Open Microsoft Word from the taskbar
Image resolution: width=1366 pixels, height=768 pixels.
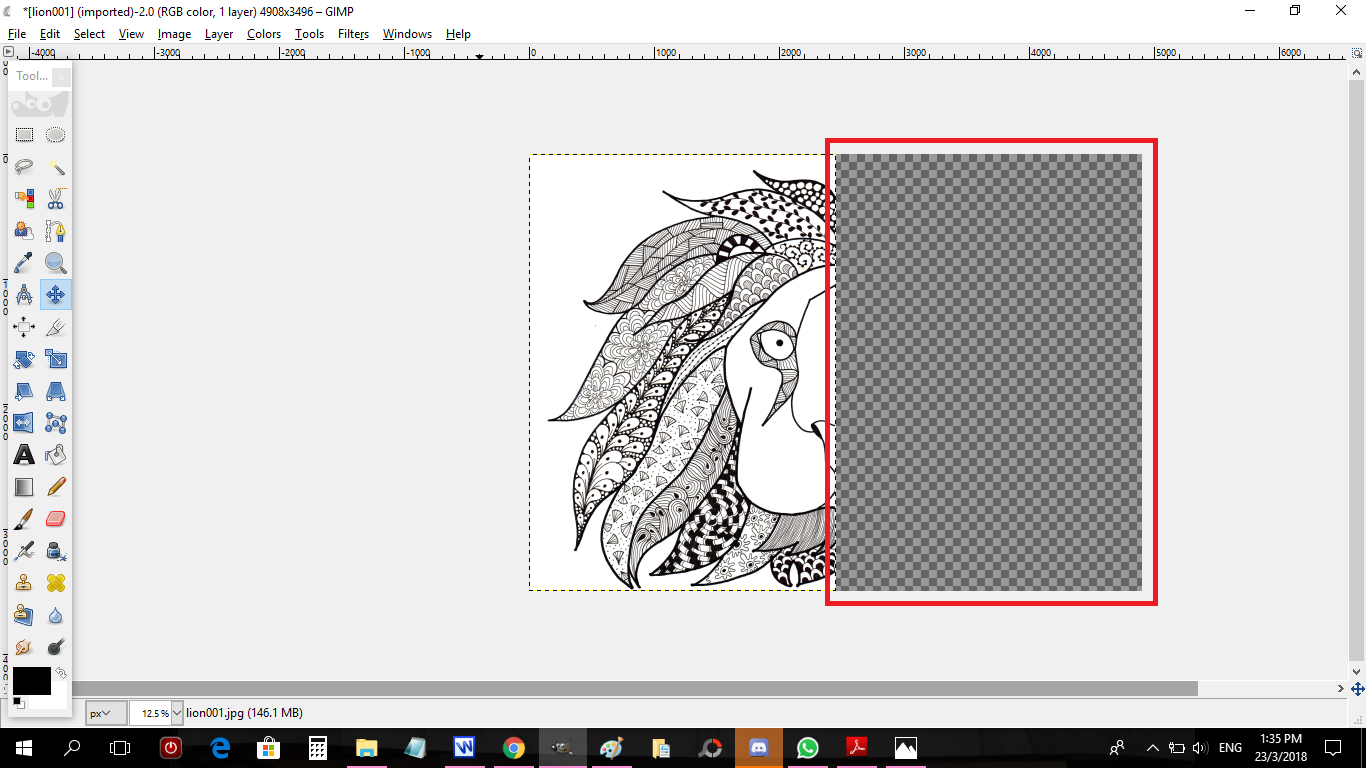[464, 747]
